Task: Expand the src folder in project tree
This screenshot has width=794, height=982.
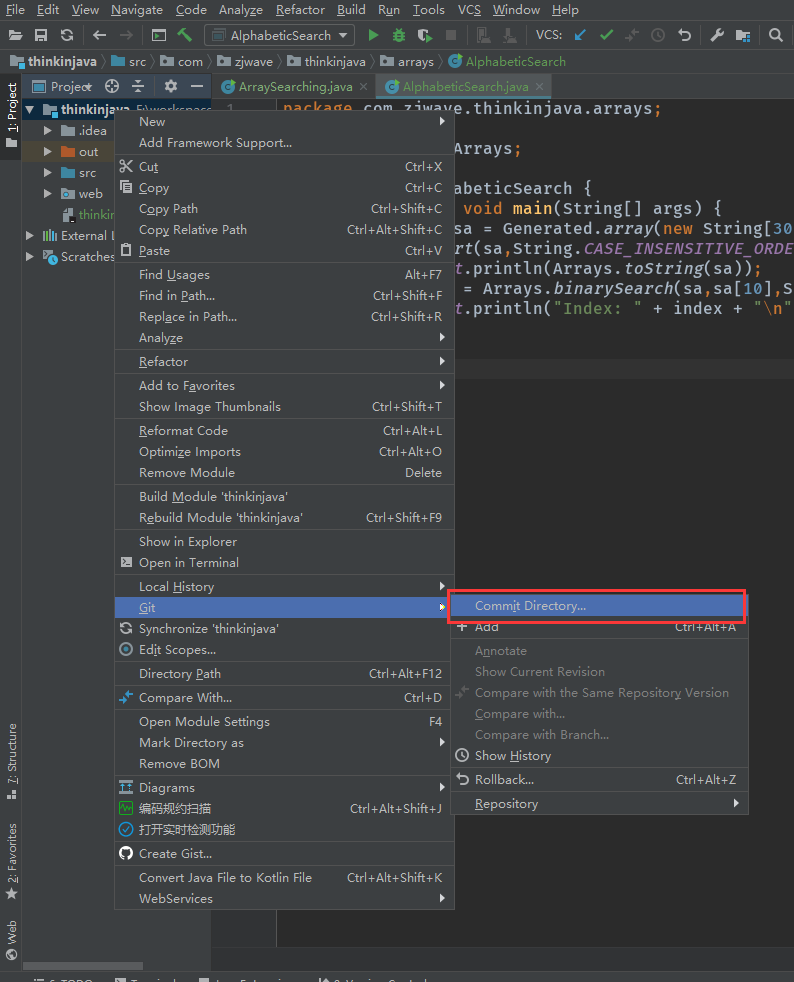Action: coord(47,173)
